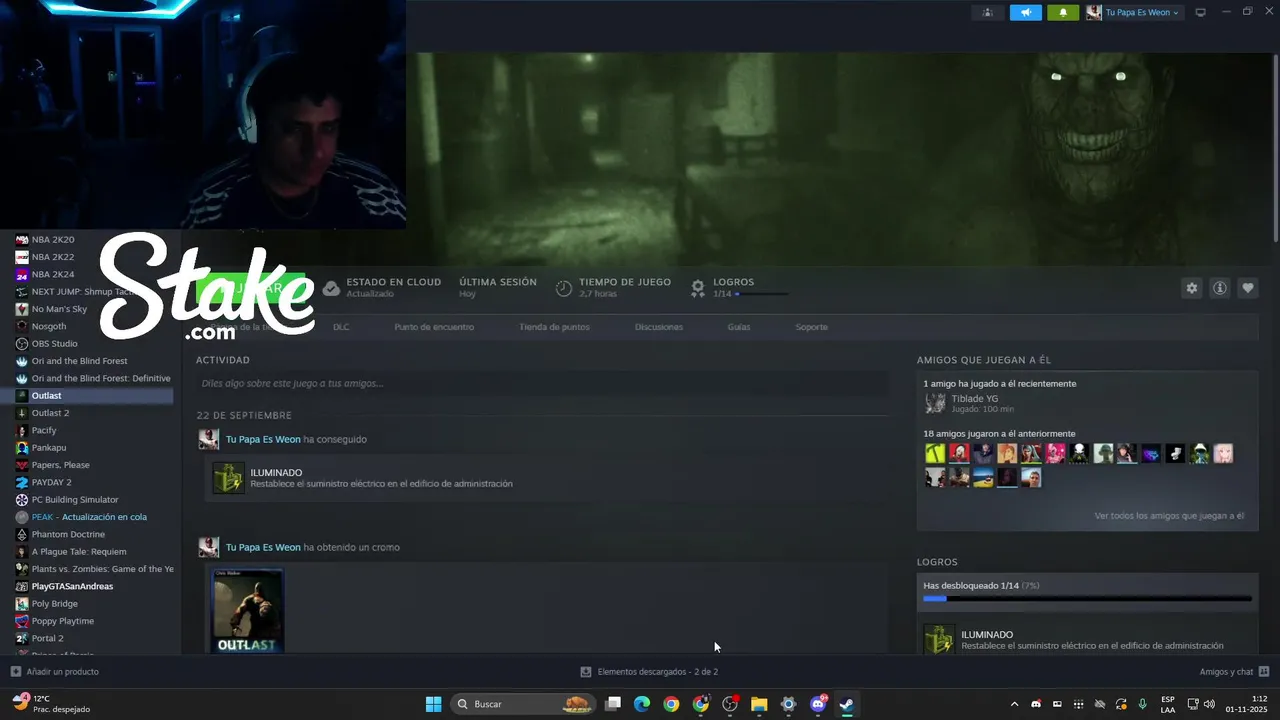Open the Discusiones tab
Image resolution: width=1280 pixels, height=720 pixels.
[x=659, y=327]
